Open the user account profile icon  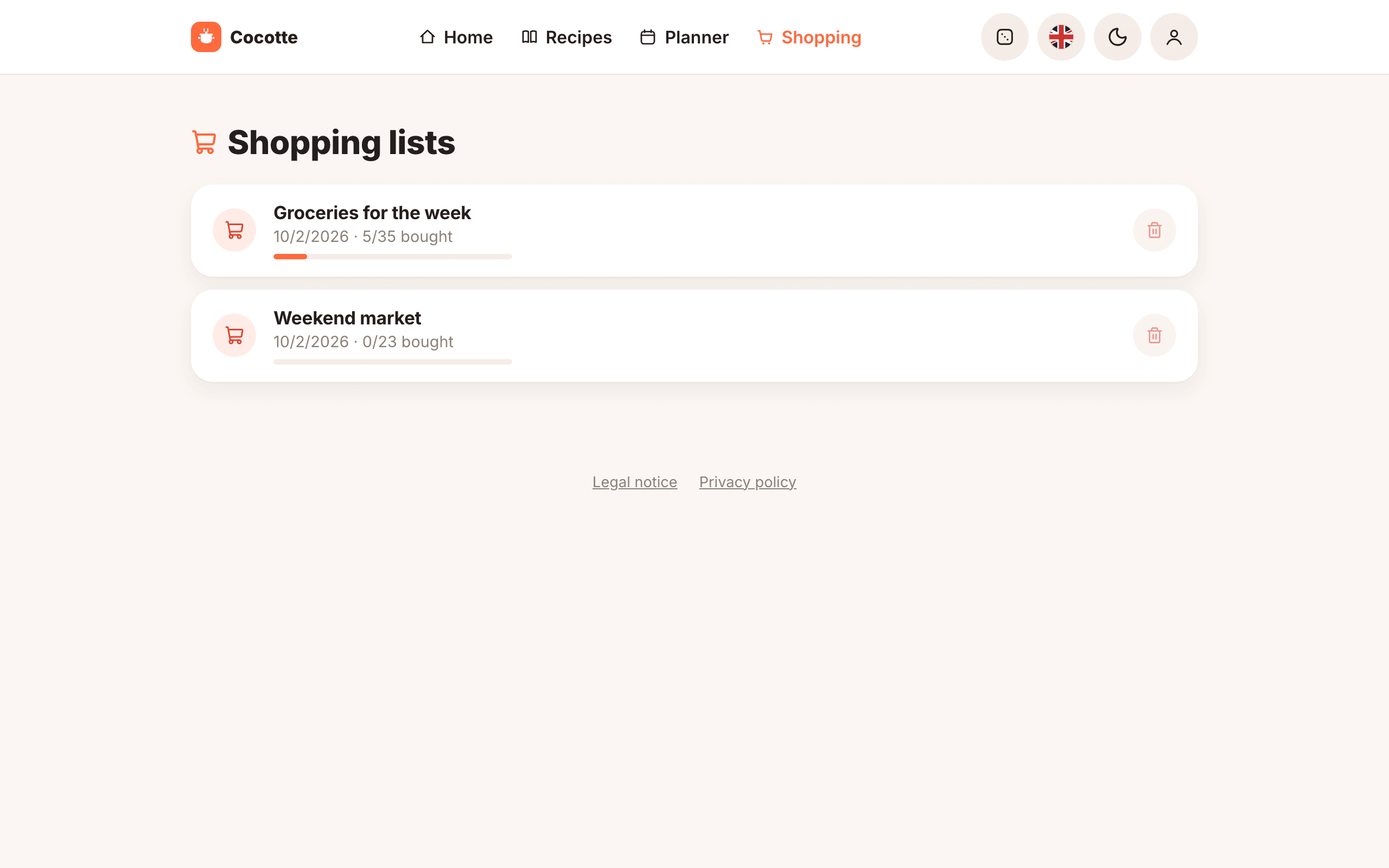click(x=1174, y=37)
